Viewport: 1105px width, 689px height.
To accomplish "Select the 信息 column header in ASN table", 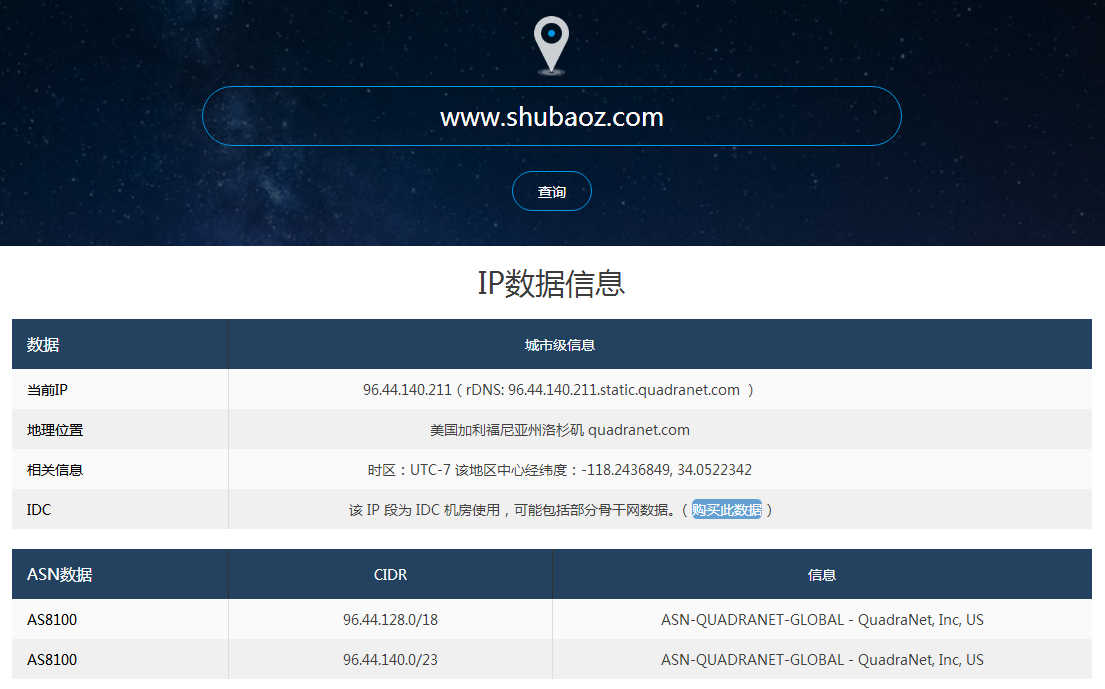I will pyautogui.click(x=822, y=575).
